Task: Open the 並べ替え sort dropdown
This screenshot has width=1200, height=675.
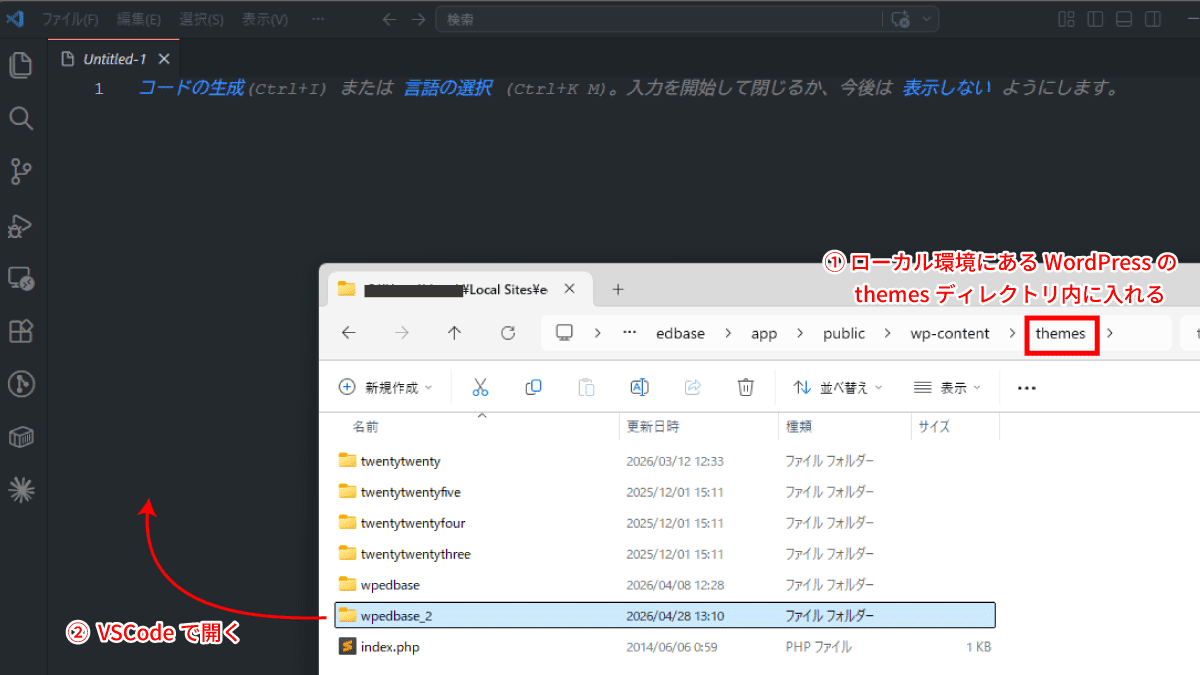Action: tap(838, 388)
